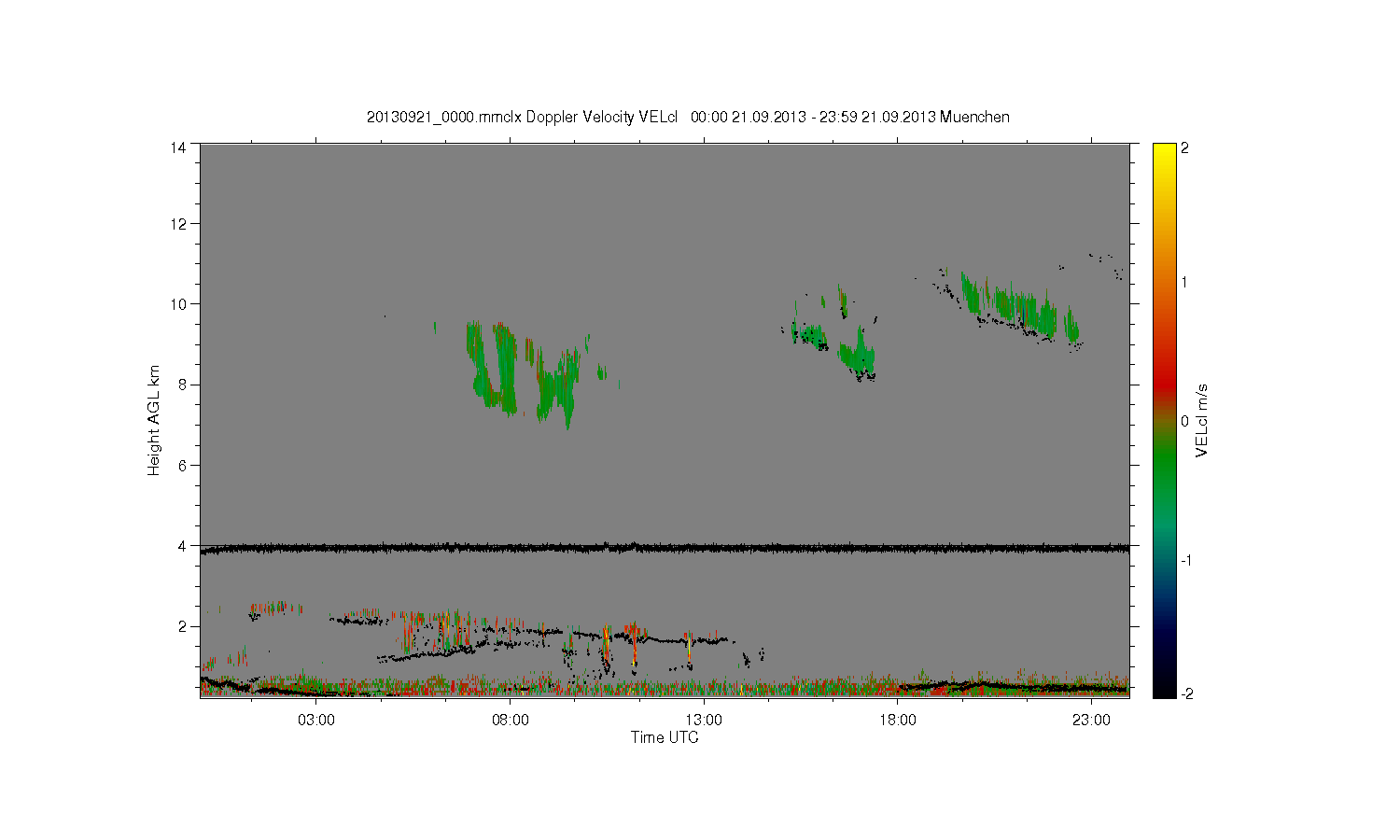Click the black horizontal line at 4 km

tap(665, 548)
